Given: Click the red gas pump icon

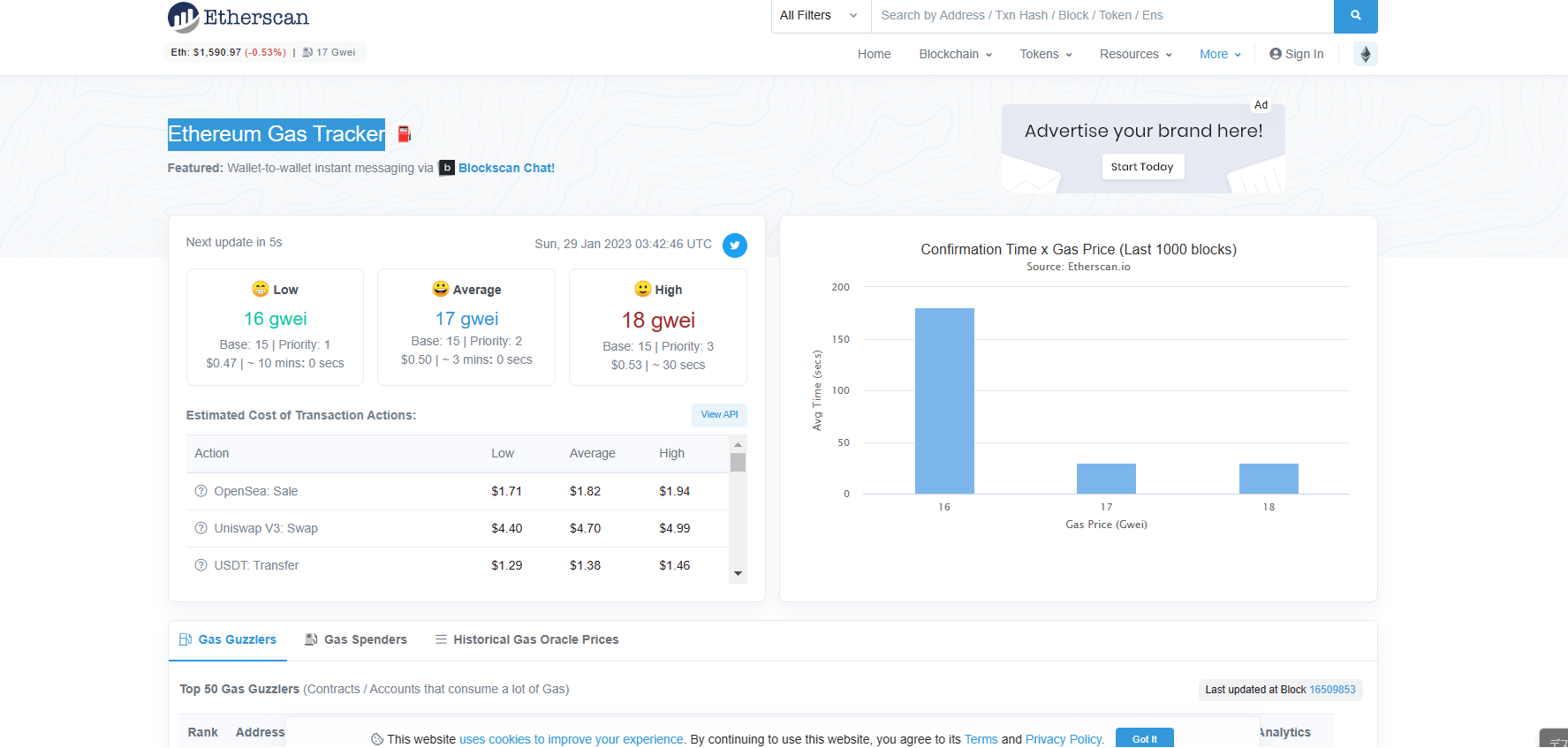Looking at the screenshot, I should [x=405, y=134].
